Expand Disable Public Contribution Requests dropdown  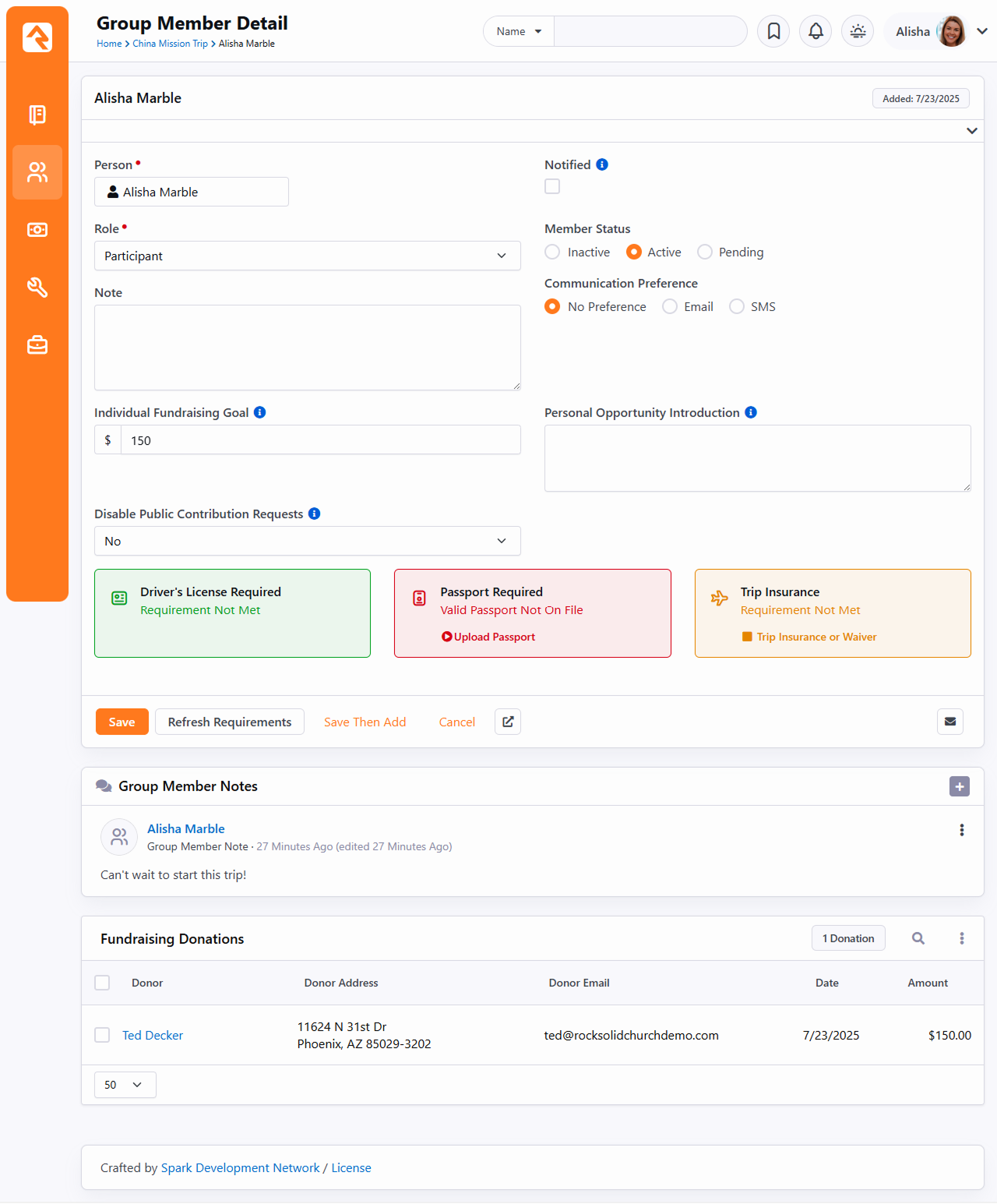(307, 541)
